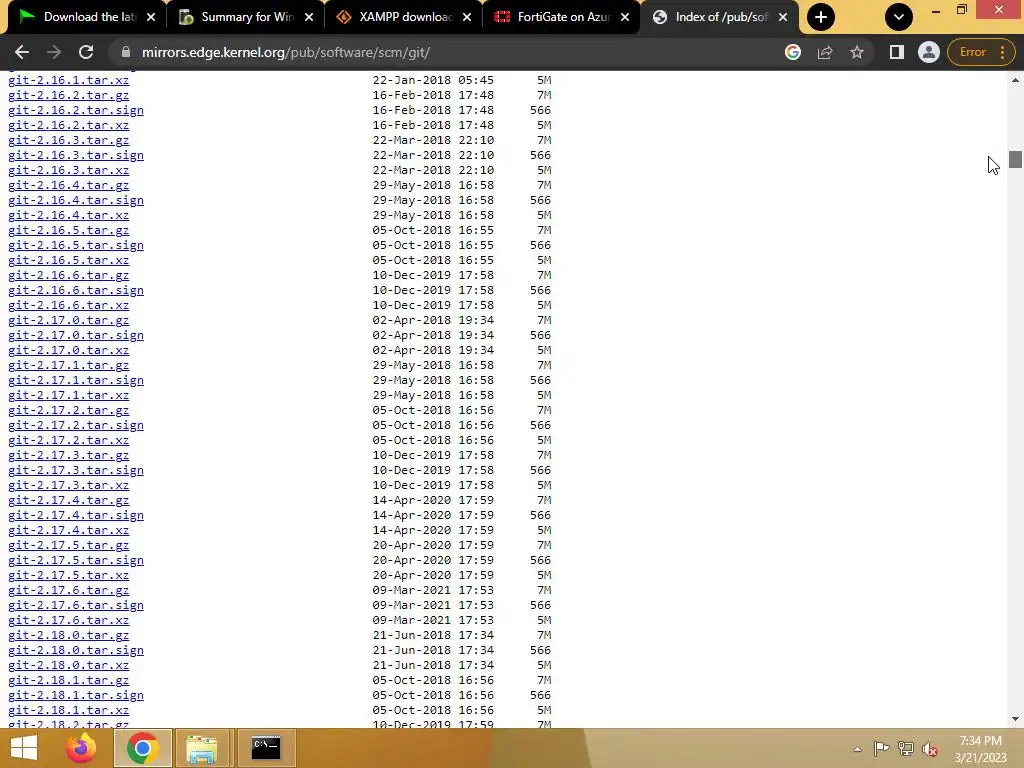1024x768 pixels.
Task: Click the Google icon in address bar
Action: tap(793, 52)
